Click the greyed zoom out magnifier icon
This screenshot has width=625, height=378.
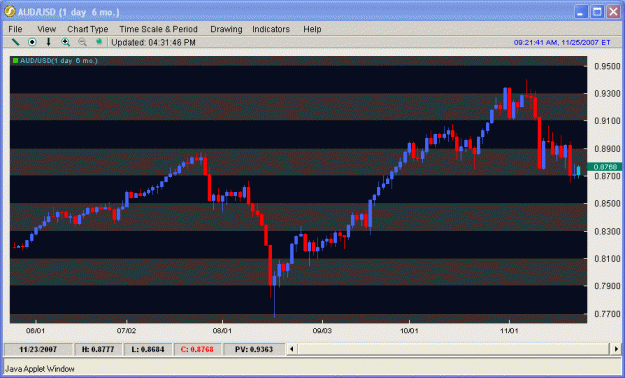click(x=82, y=42)
